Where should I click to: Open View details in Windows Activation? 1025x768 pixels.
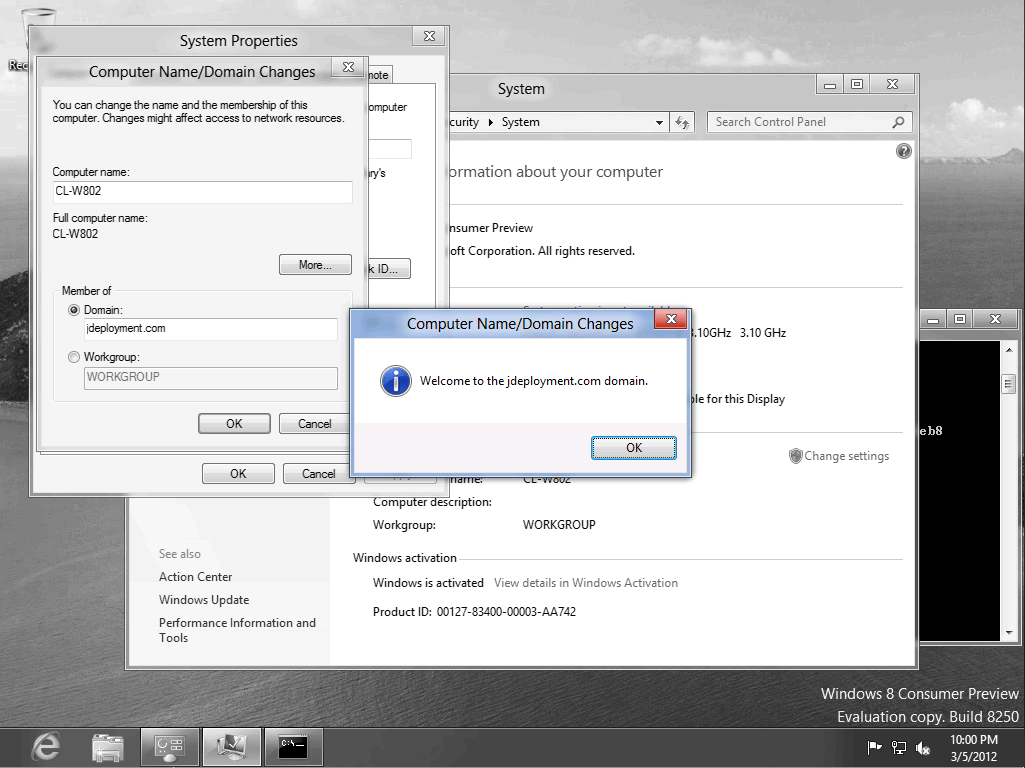pyautogui.click(x=586, y=582)
